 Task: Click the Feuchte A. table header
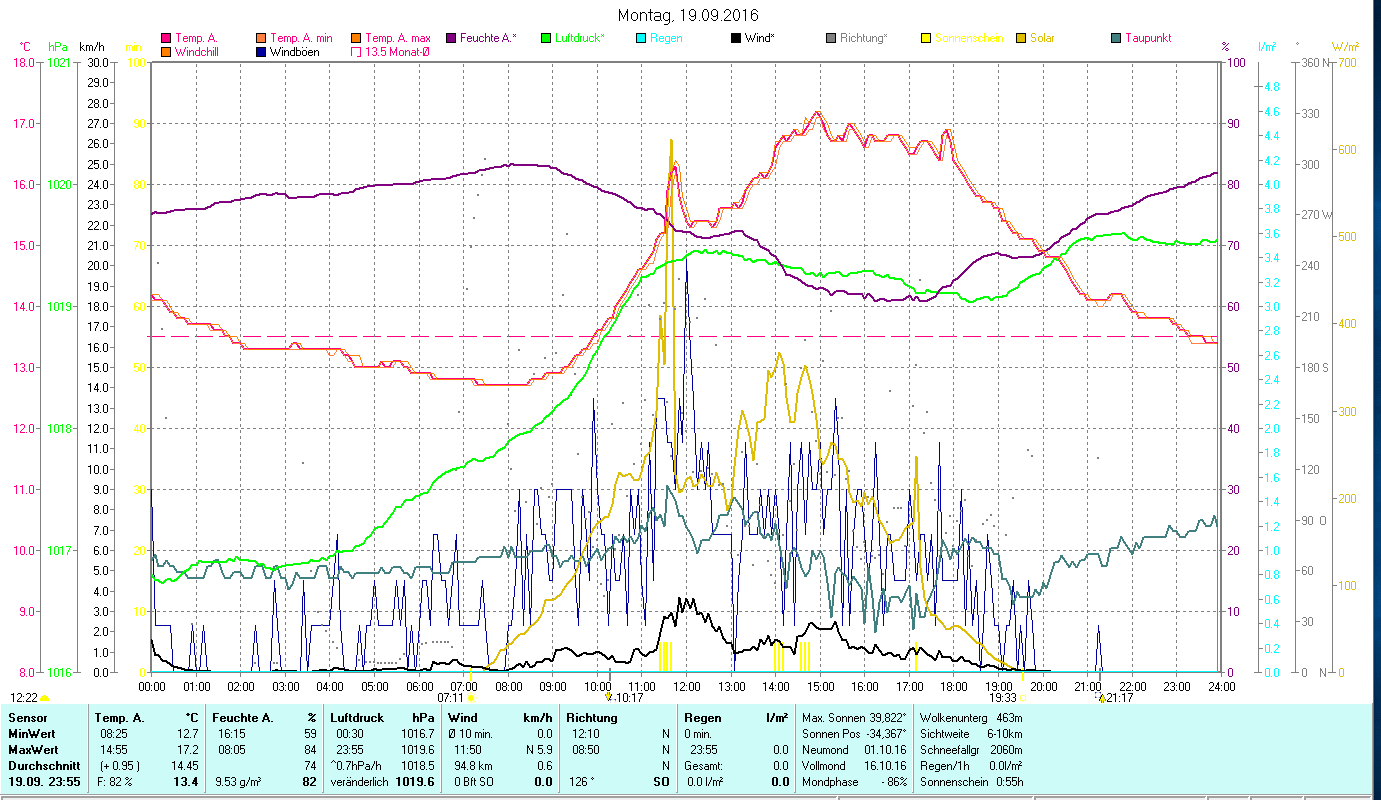coord(243,717)
